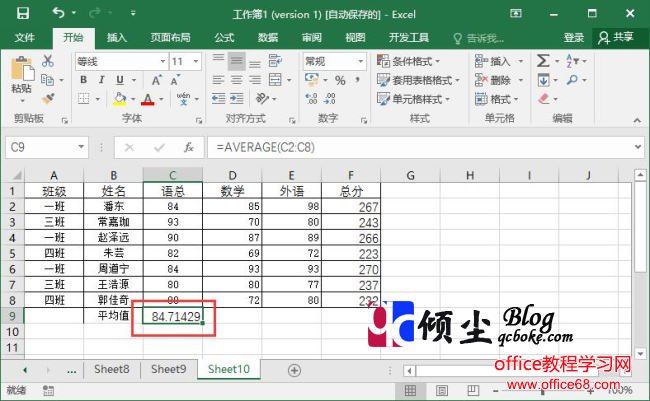
Task: Merge and center cells
Action: click(275, 80)
